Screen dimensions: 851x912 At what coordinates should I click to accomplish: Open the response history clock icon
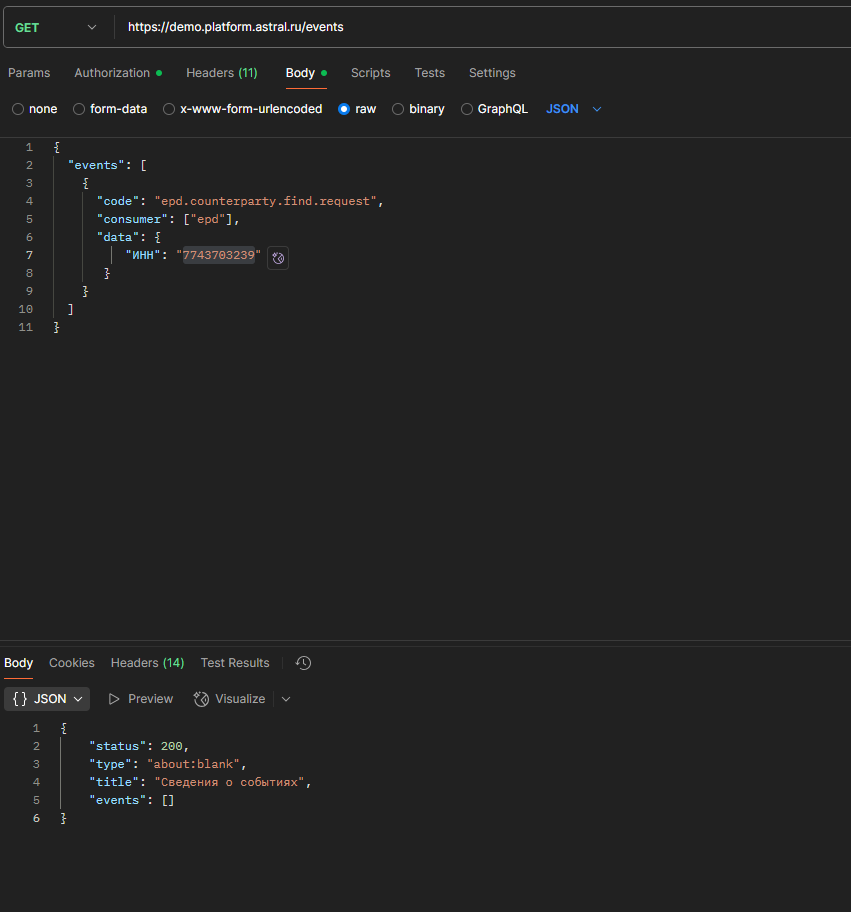tap(304, 663)
